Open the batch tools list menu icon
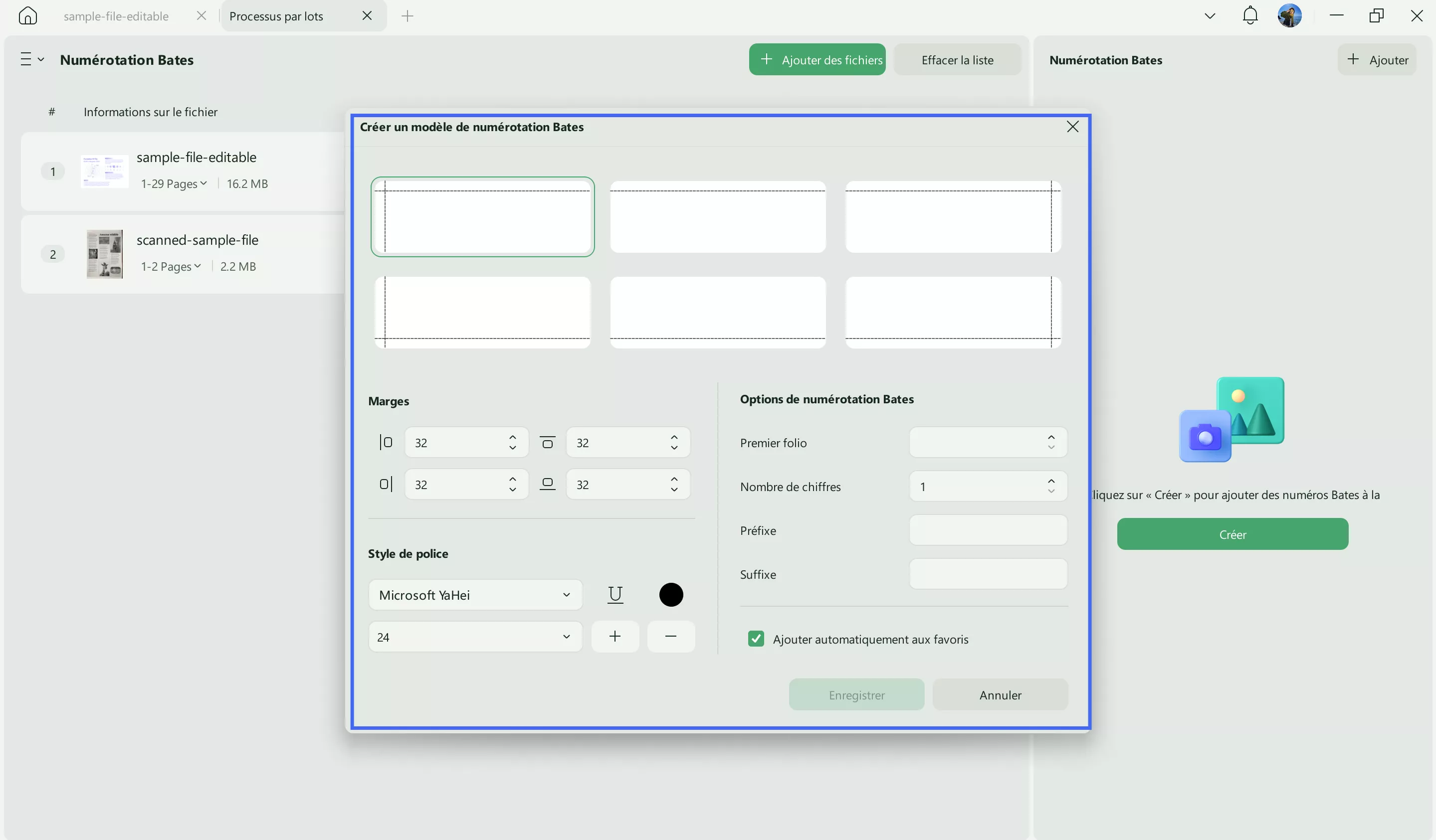This screenshot has height=840, width=1436. [32, 59]
